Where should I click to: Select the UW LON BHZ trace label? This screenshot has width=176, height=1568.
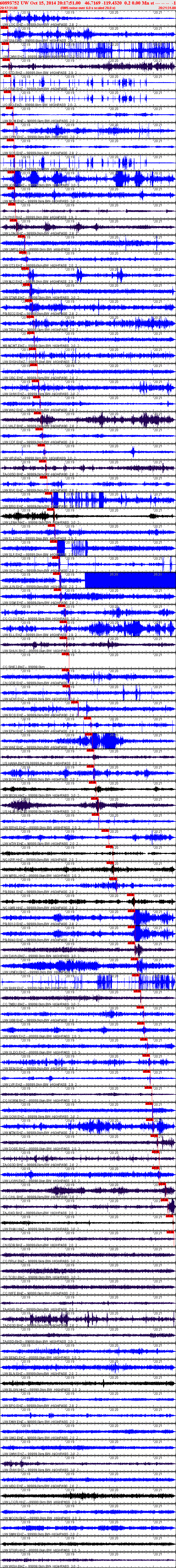pyautogui.click(x=40, y=233)
